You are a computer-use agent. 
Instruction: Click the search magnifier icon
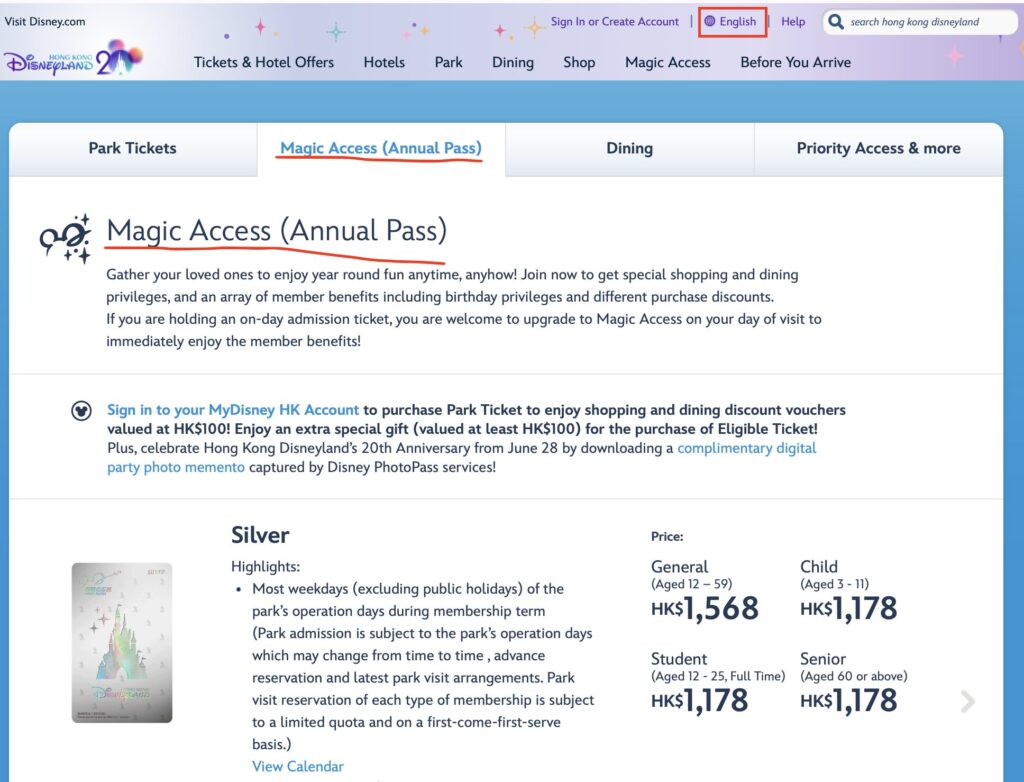pyautogui.click(x=835, y=22)
